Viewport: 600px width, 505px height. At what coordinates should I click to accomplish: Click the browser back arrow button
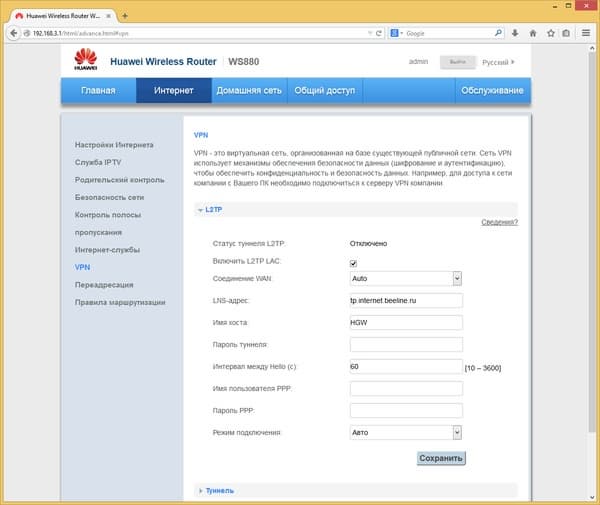14,33
